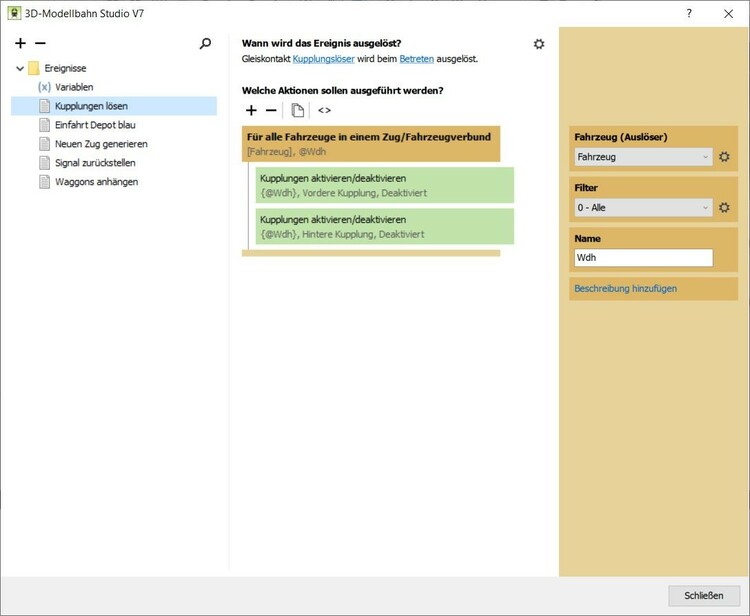Open the Filter dropdown showing 0 - Alle
The width and height of the screenshot is (750, 616).
[643, 207]
